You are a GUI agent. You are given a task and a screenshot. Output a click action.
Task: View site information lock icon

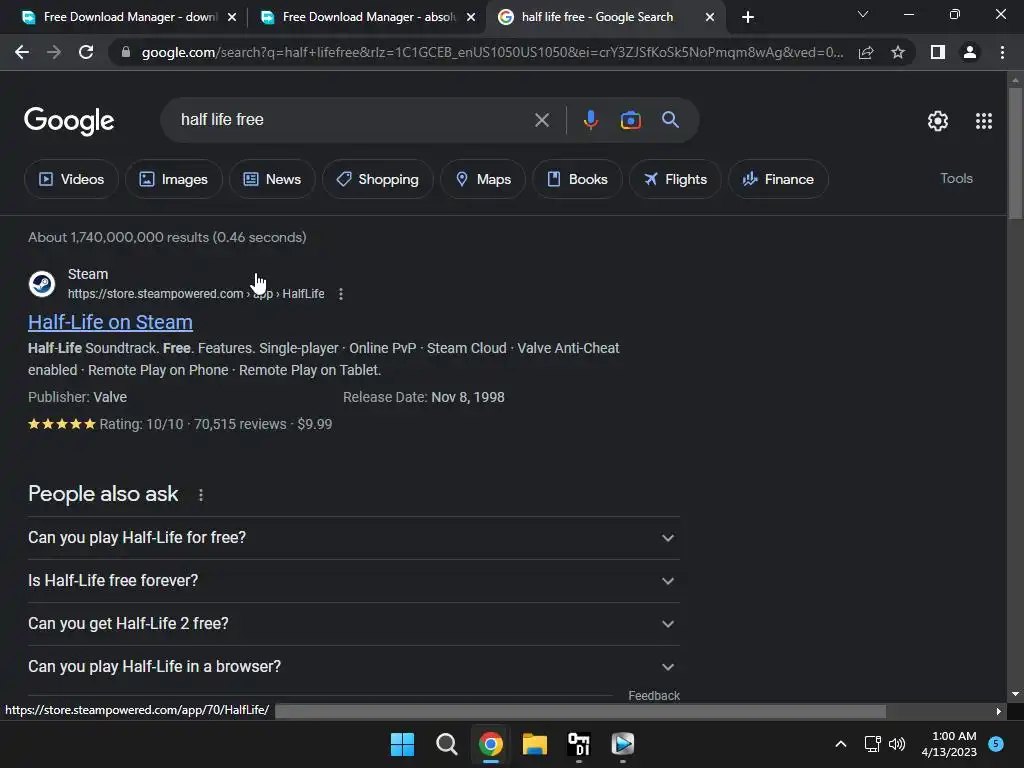click(125, 52)
